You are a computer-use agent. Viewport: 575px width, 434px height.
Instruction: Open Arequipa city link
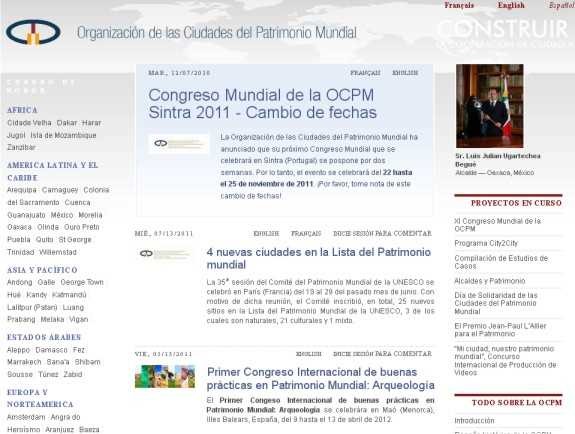[22, 190]
